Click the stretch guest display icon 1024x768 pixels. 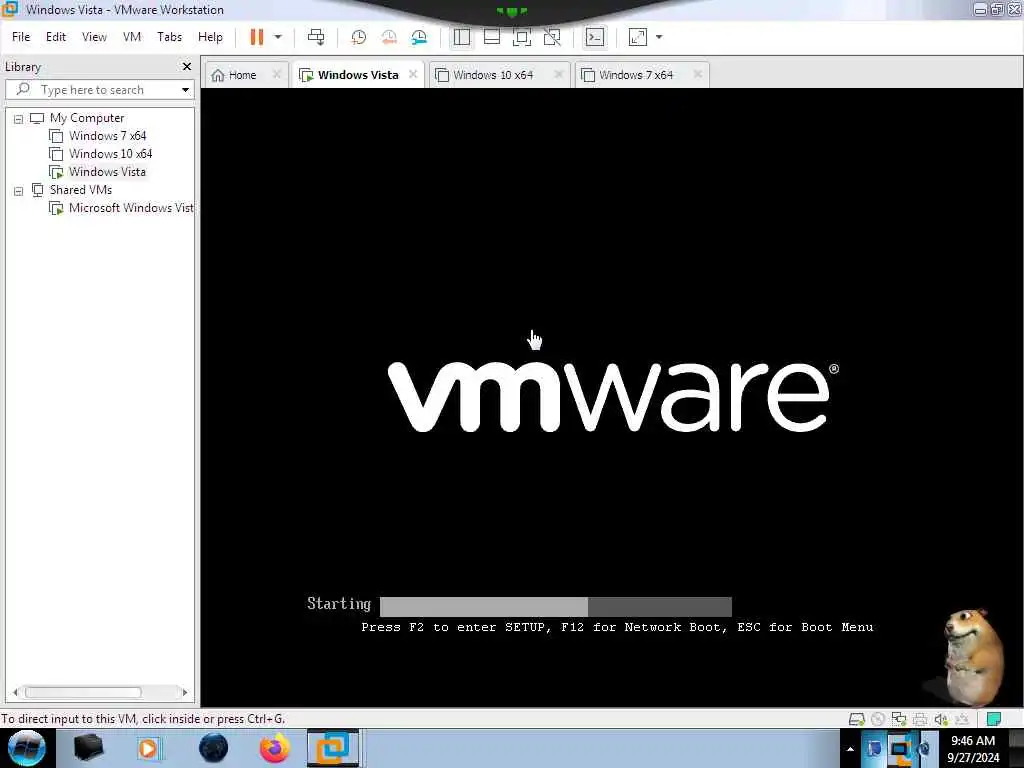click(x=638, y=37)
